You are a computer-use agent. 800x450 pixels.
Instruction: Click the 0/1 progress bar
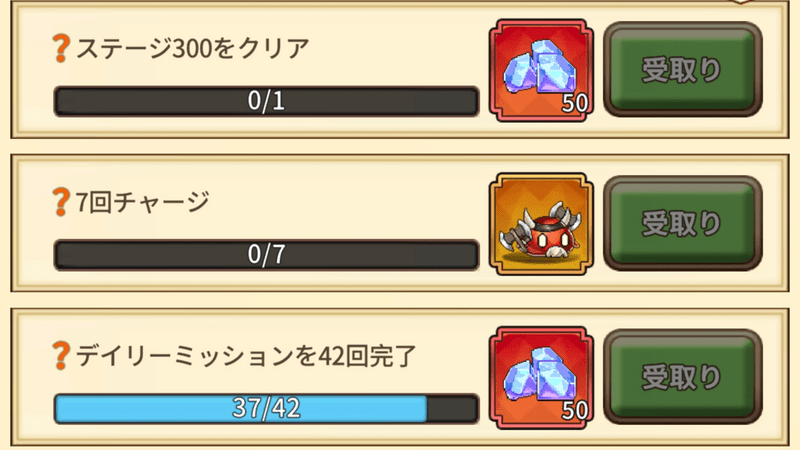point(266,101)
